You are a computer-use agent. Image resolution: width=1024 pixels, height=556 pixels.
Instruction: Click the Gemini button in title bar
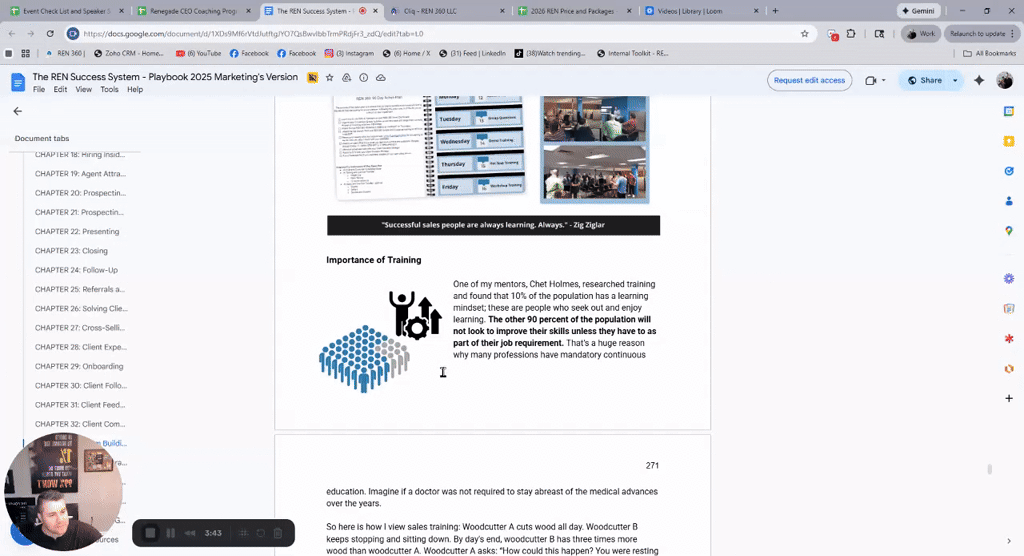point(918,11)
